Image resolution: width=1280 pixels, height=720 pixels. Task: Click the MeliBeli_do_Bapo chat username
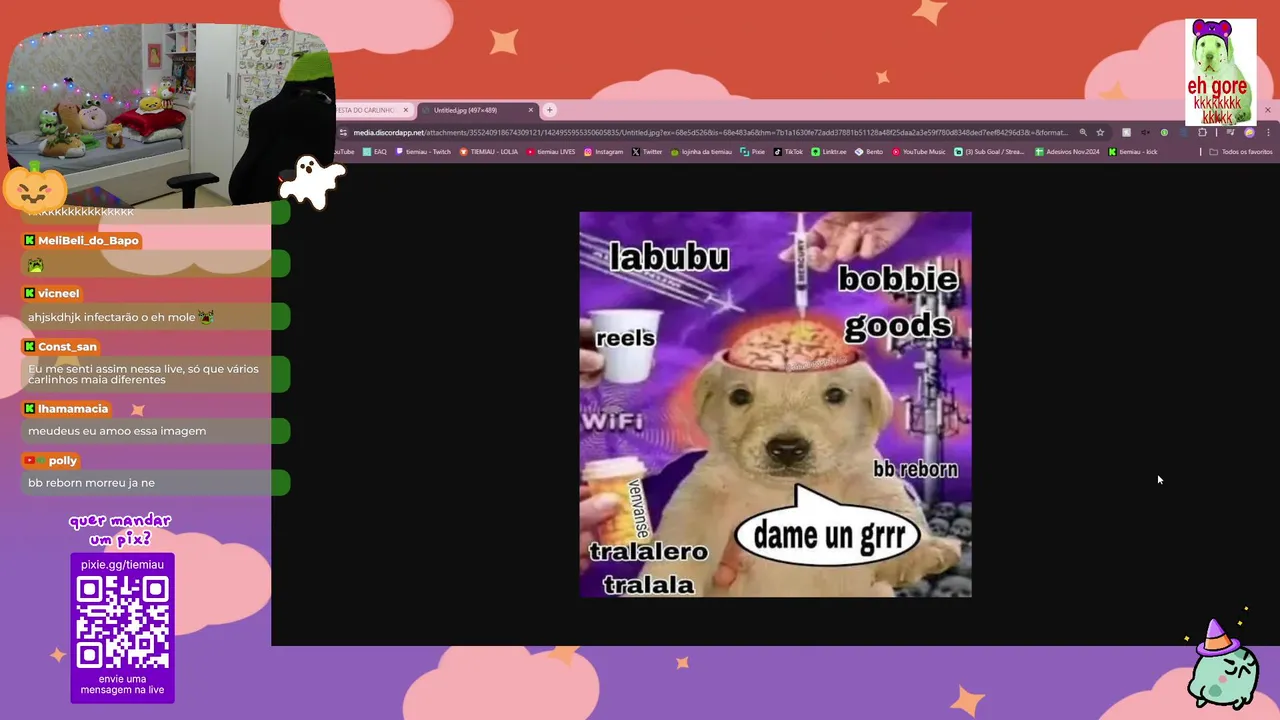[88, 241]
